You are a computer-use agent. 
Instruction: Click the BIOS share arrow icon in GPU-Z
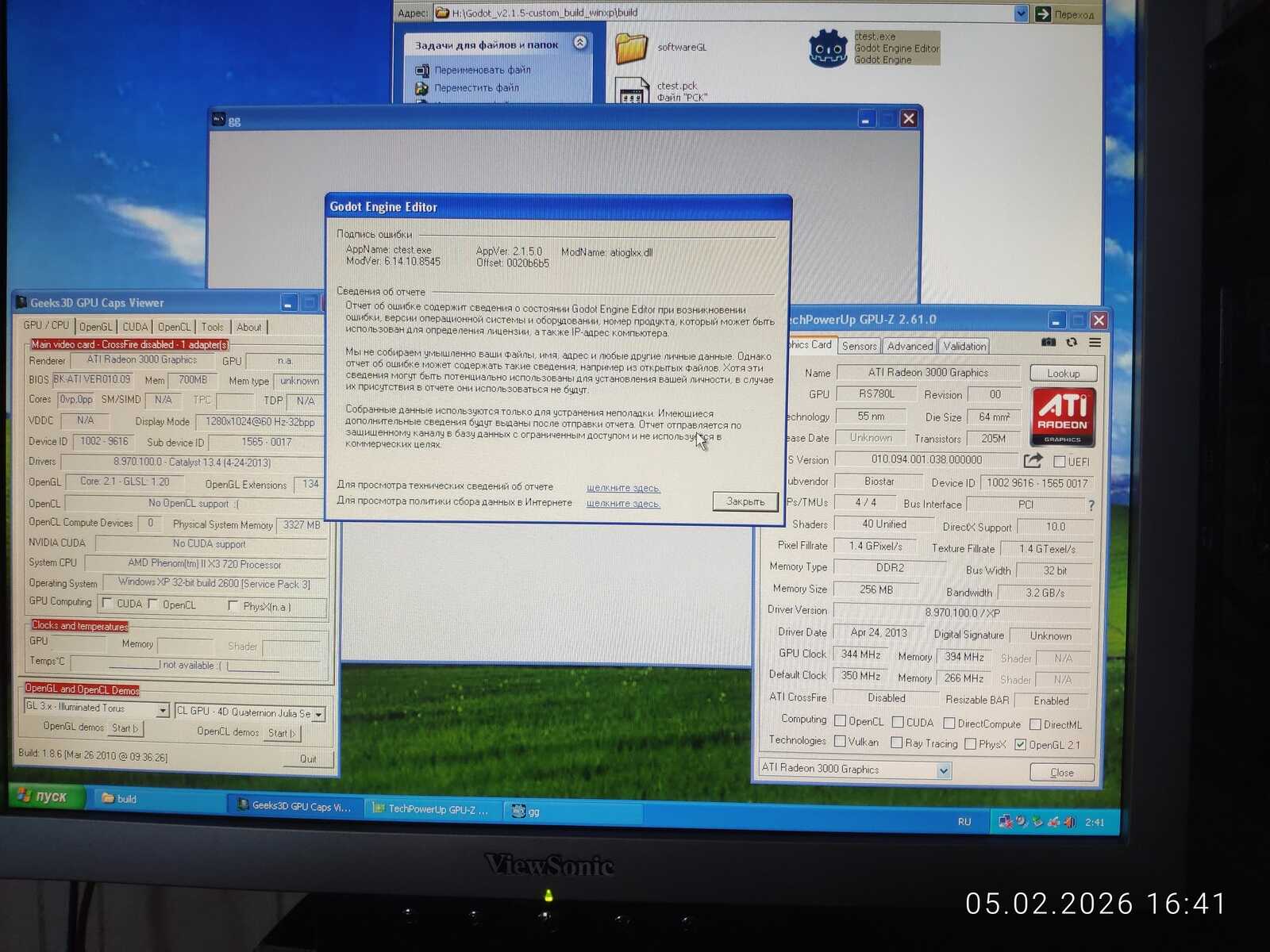(x=1033, y=460)
